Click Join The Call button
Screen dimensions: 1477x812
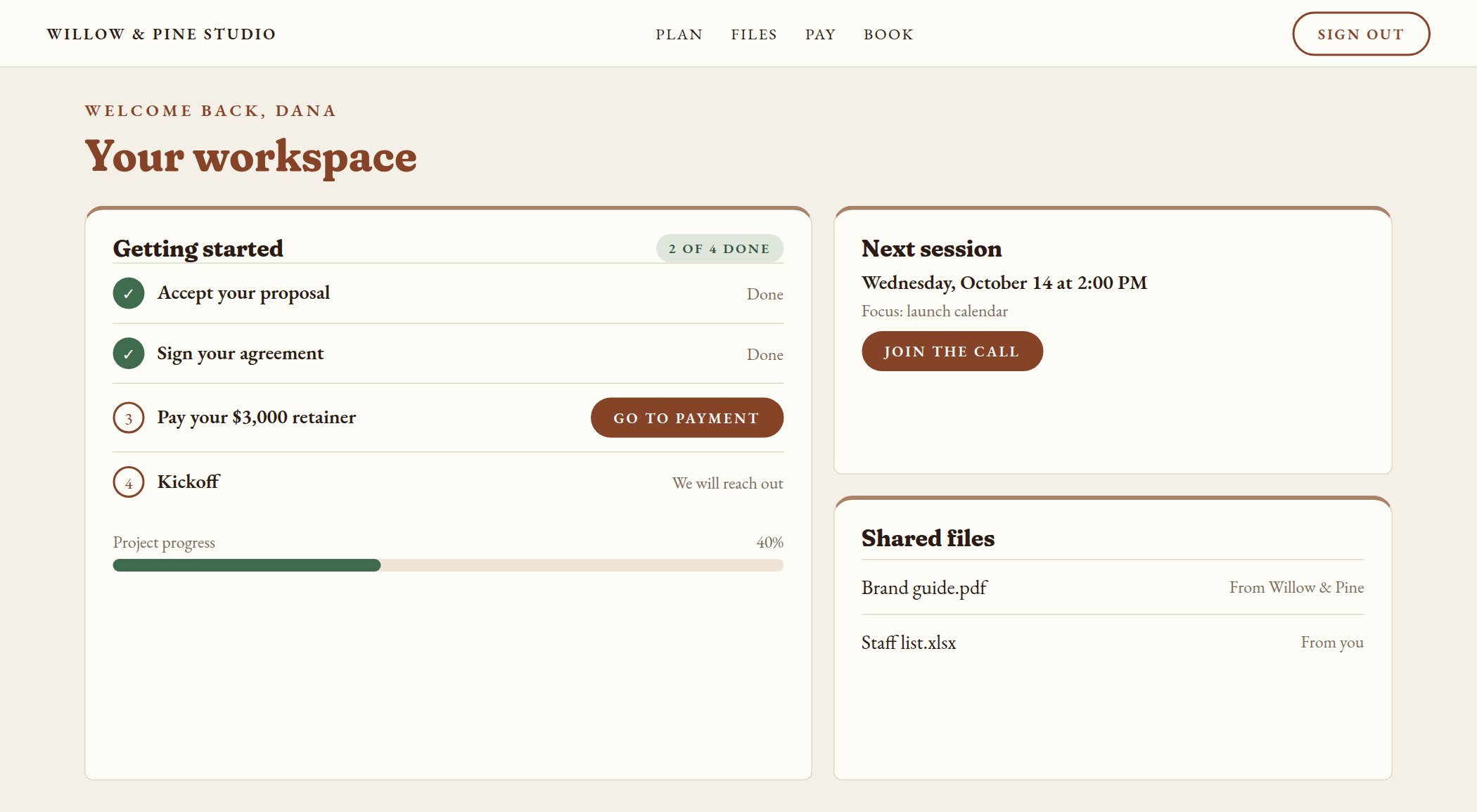pos(952,352)
